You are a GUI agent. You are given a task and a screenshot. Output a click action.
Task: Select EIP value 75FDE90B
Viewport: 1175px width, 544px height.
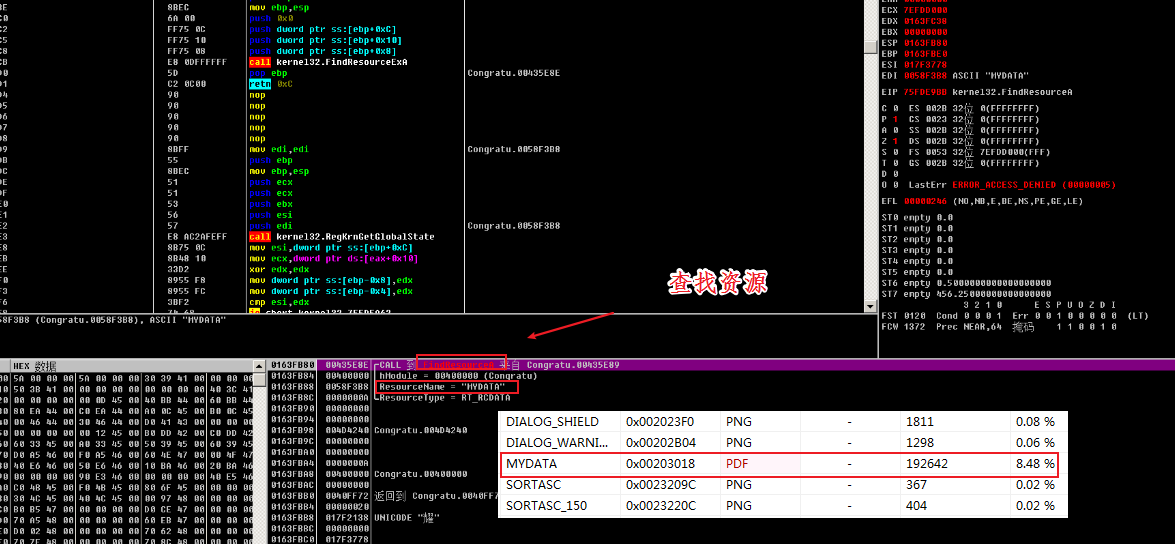click(925, 92)
